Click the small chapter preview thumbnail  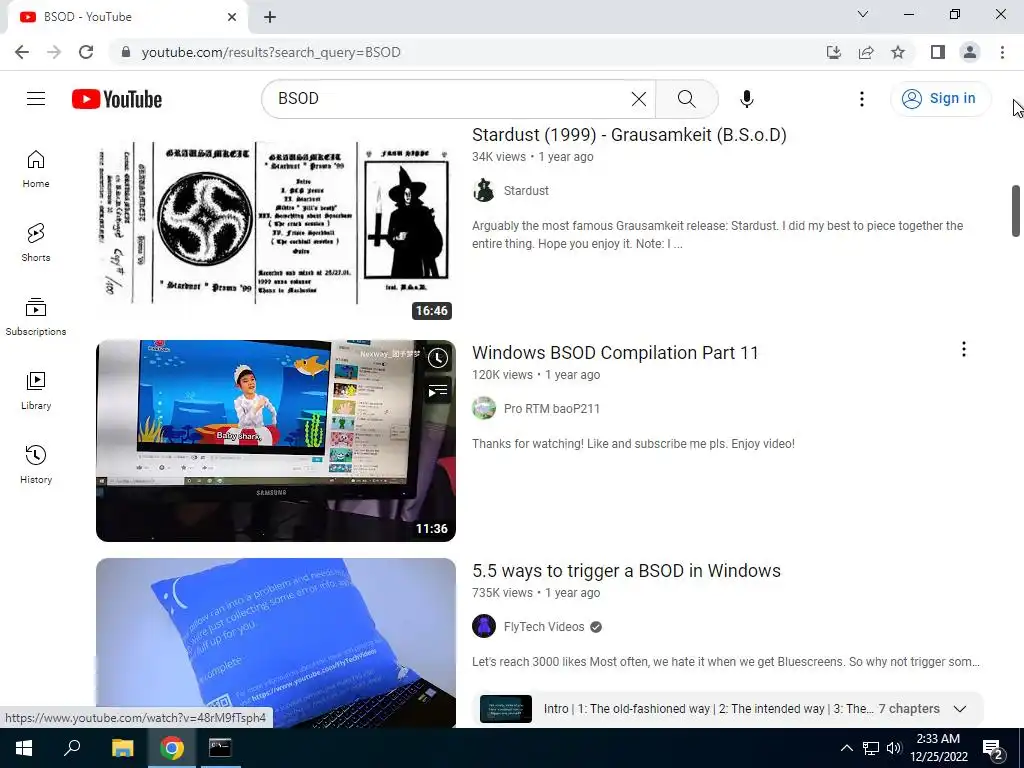(505, 709)
